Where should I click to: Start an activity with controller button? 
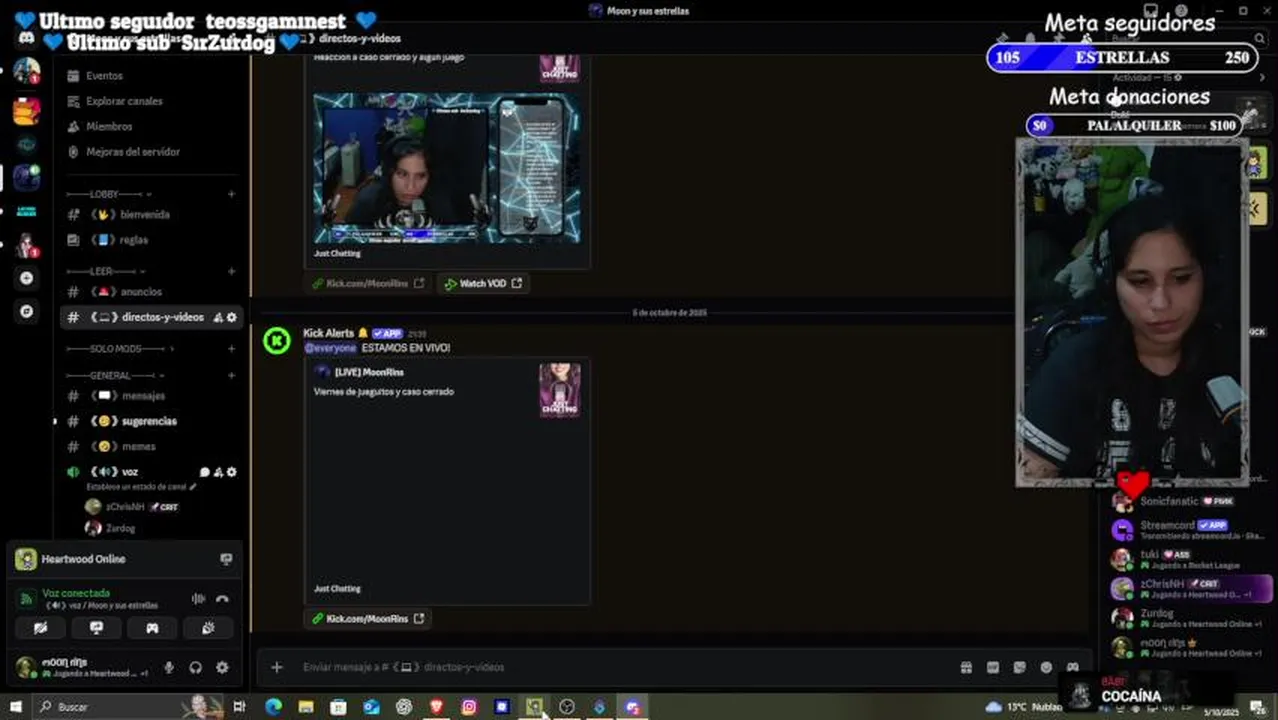[x=152, y=628]
